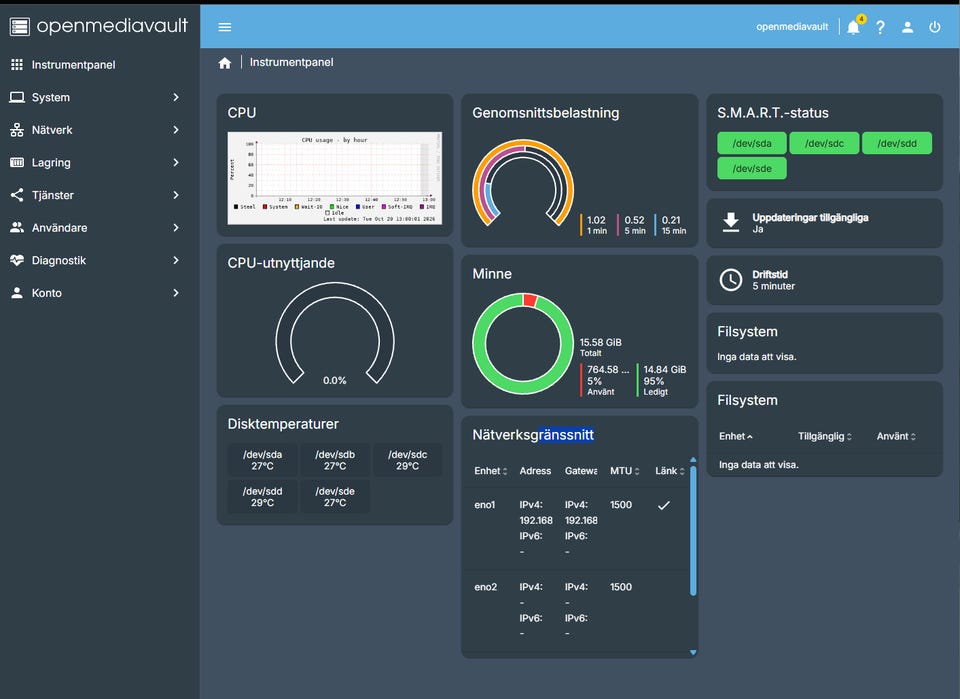Screen dimensions: 960x699
Task: Click the Lagring storage icon
Action: (17, 162)
